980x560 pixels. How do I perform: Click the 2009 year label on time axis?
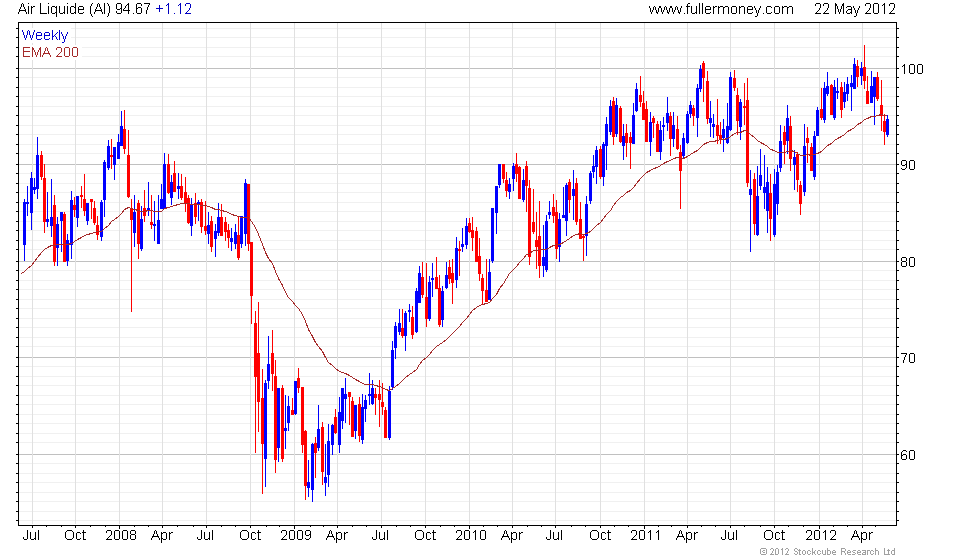[296, 536]
